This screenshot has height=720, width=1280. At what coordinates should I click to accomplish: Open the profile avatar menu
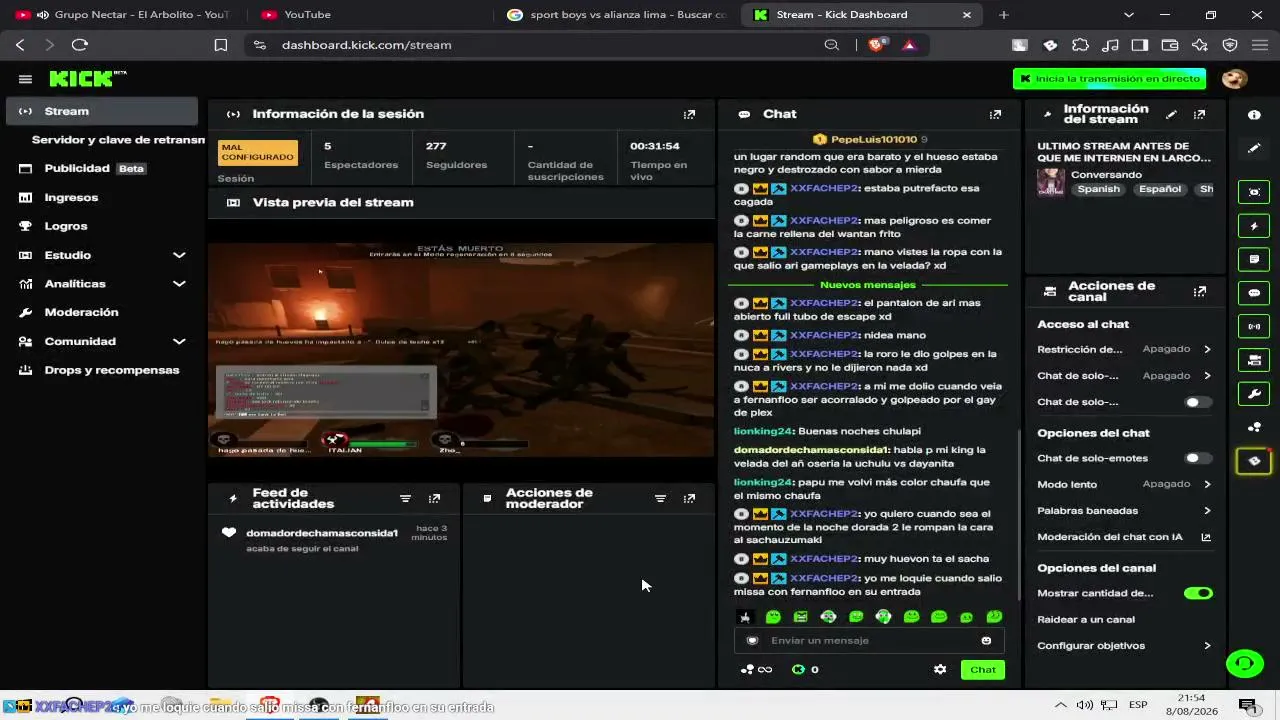(x=1234, y=79)
